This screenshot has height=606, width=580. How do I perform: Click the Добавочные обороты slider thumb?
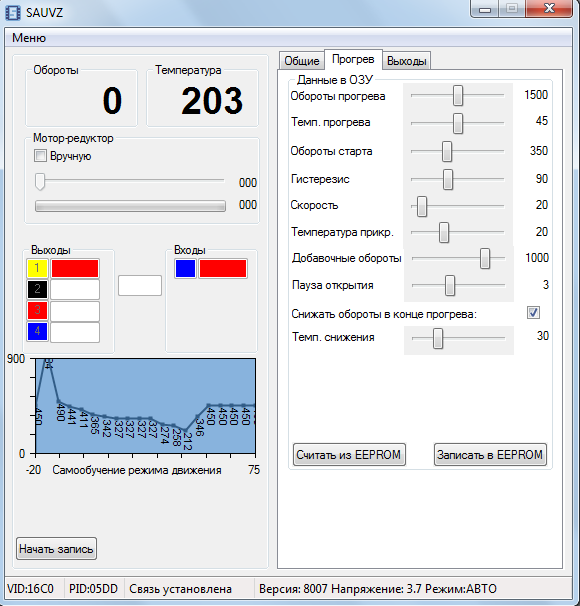[x=485, y=259]
